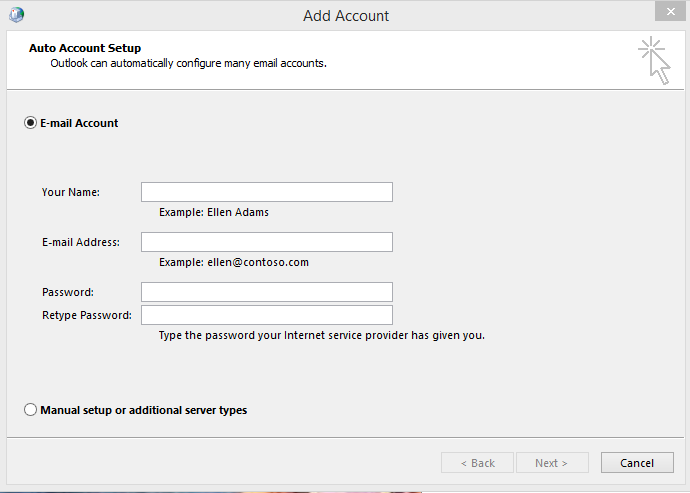Choose Manual setup or additional server types
Image resolution: width=690 pixels, height=493 pixels.
coord(31,410)
